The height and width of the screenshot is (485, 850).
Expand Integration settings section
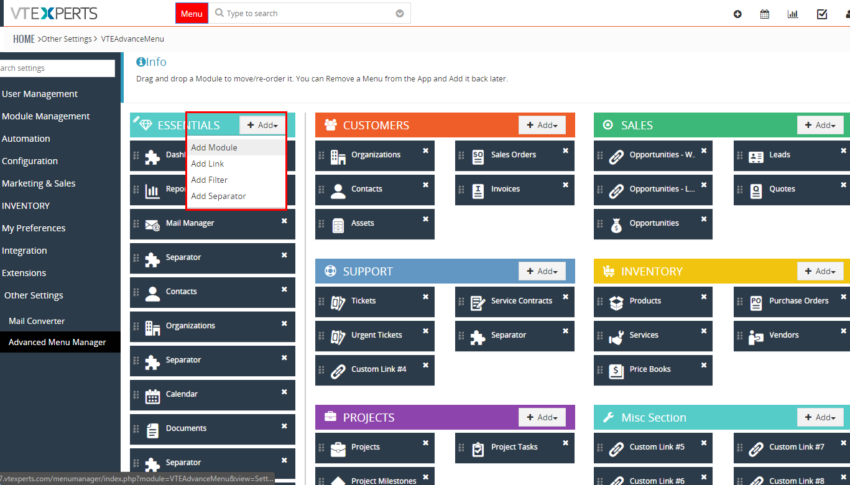24,250
